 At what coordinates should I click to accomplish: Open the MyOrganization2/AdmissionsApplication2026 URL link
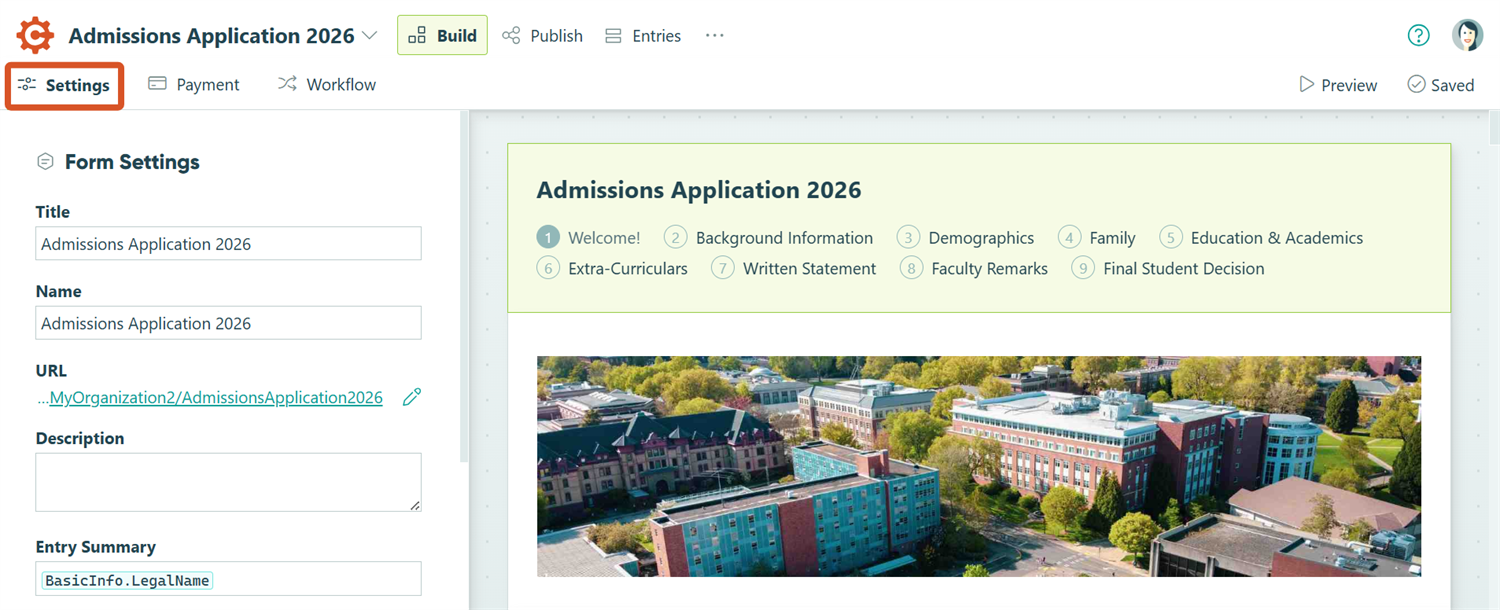coord(216,397)
